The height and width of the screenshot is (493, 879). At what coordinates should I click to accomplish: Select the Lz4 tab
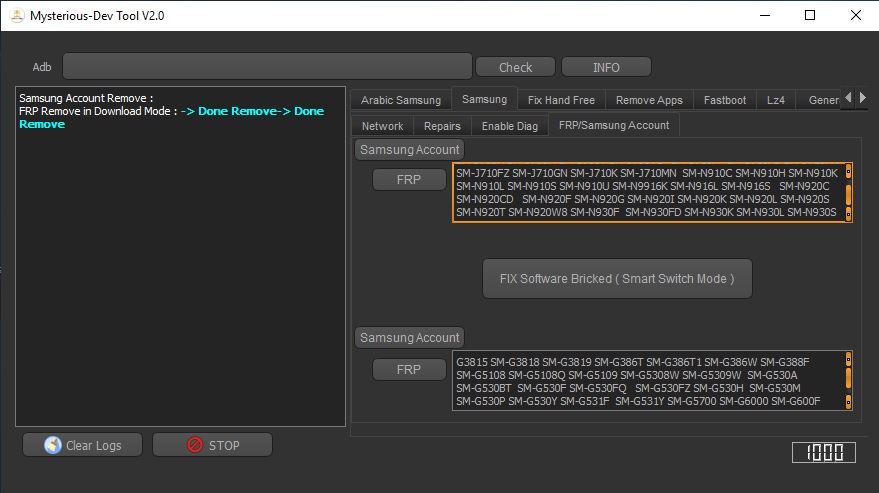pyautogui.click(x=776, y=100)
